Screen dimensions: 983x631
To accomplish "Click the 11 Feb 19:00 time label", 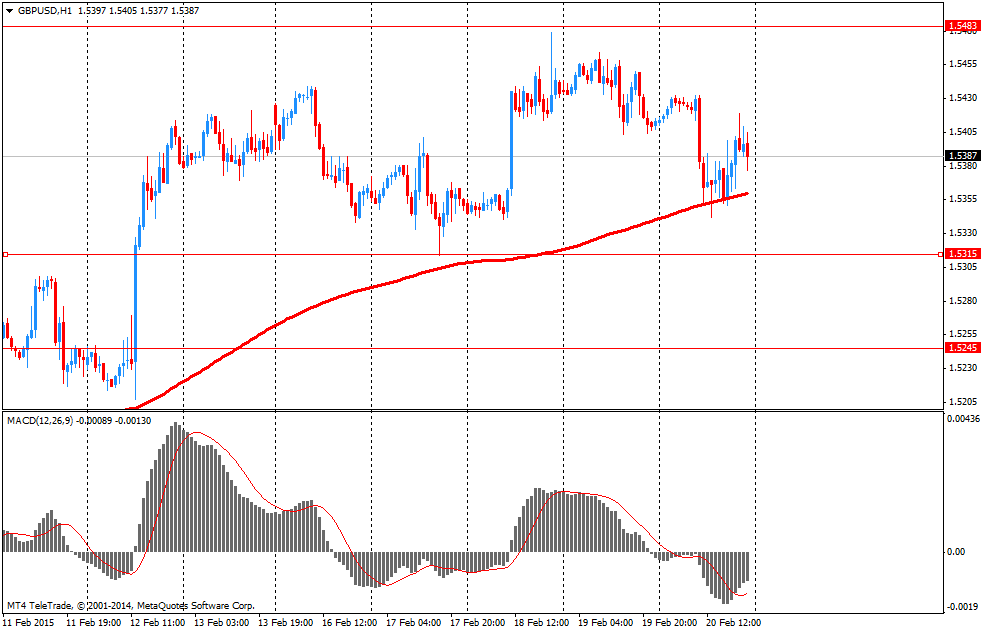I will coord(93,622).
